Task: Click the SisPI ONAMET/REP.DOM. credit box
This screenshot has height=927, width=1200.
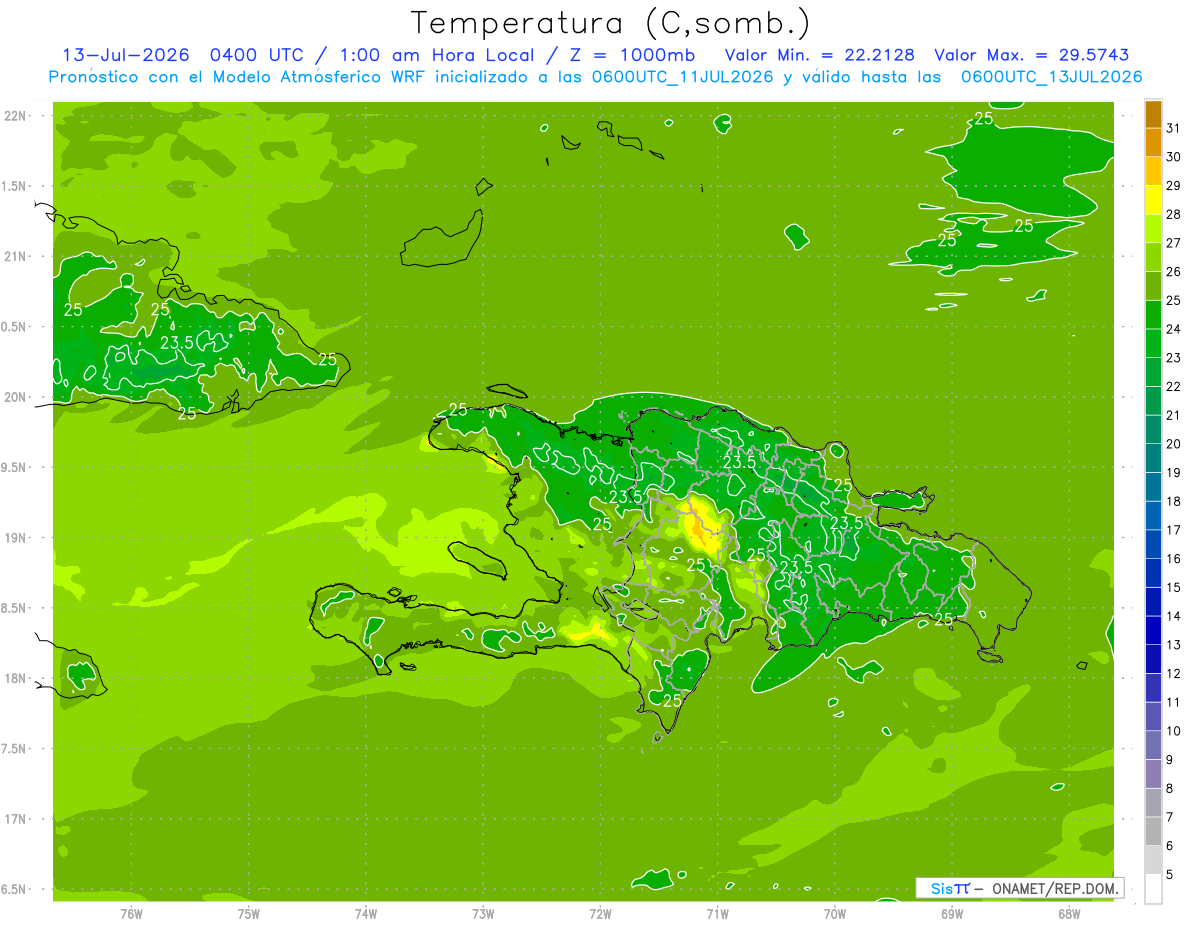Action: [1019, 888]
